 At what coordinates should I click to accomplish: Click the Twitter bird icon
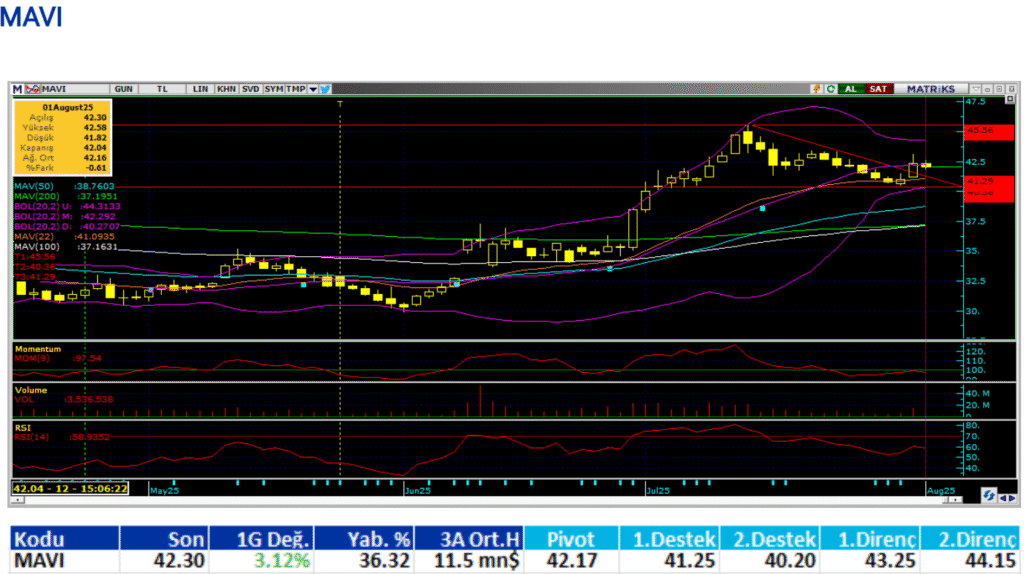click(x=325, y=89)
